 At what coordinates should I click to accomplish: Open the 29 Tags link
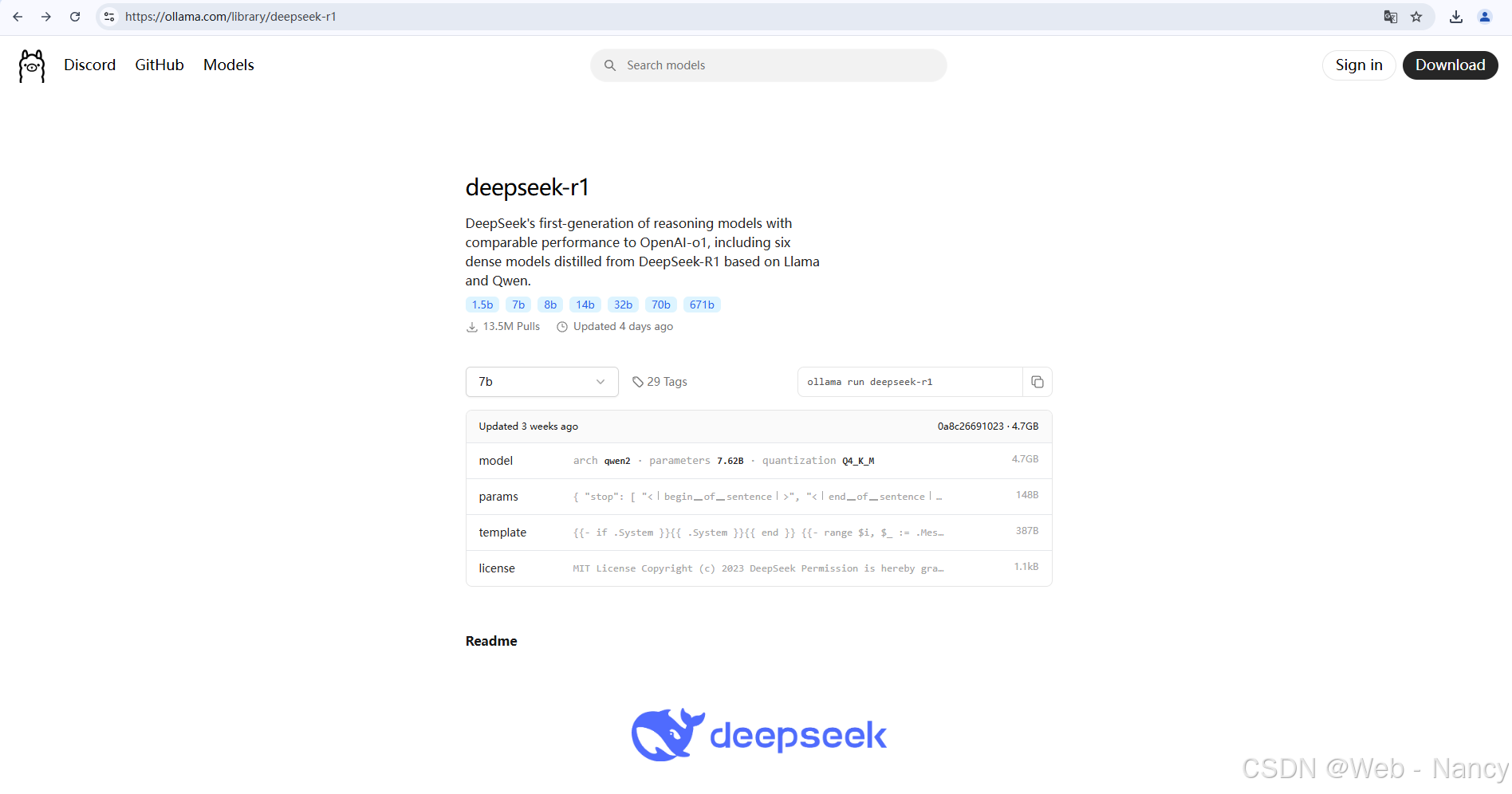tap(660, 382)
